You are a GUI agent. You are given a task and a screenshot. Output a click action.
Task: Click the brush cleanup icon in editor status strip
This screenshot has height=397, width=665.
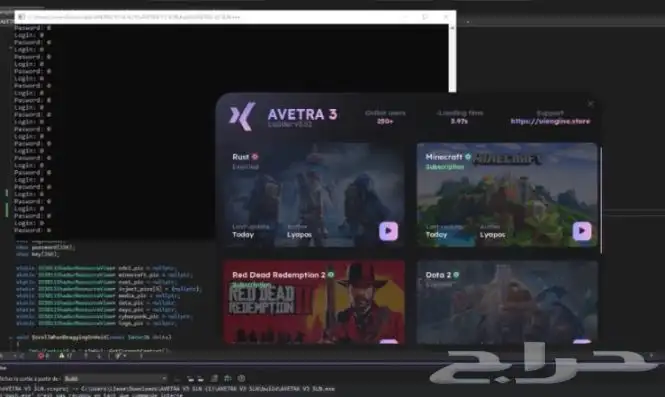118,356
